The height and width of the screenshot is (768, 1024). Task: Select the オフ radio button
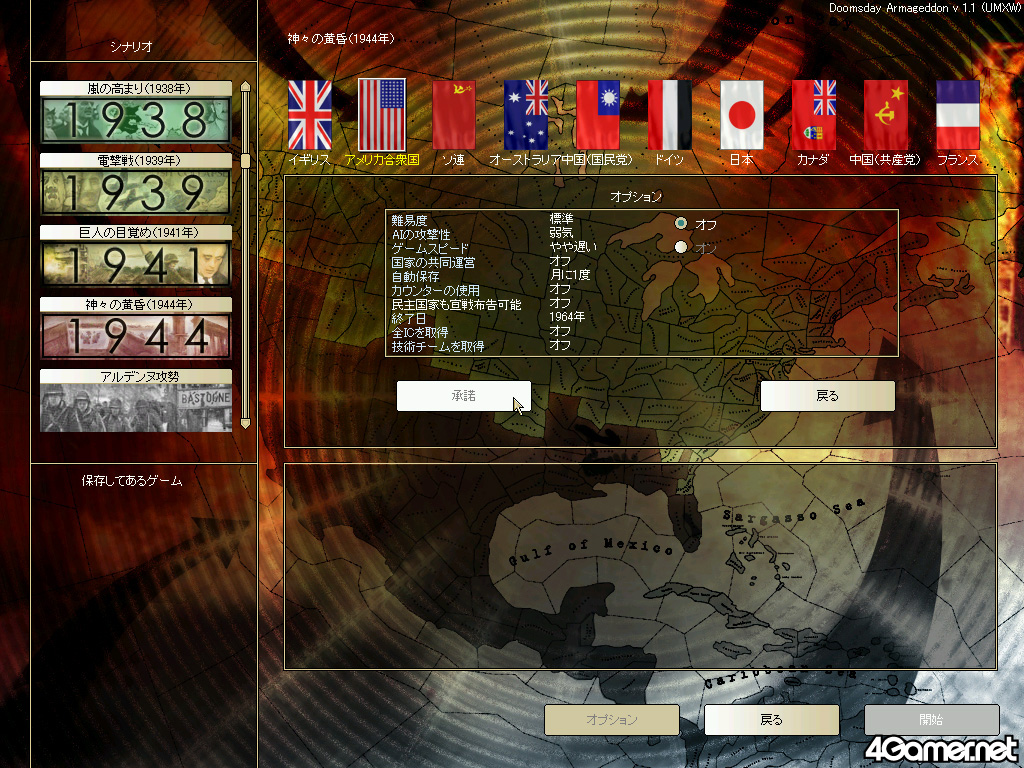click(681, 223)
